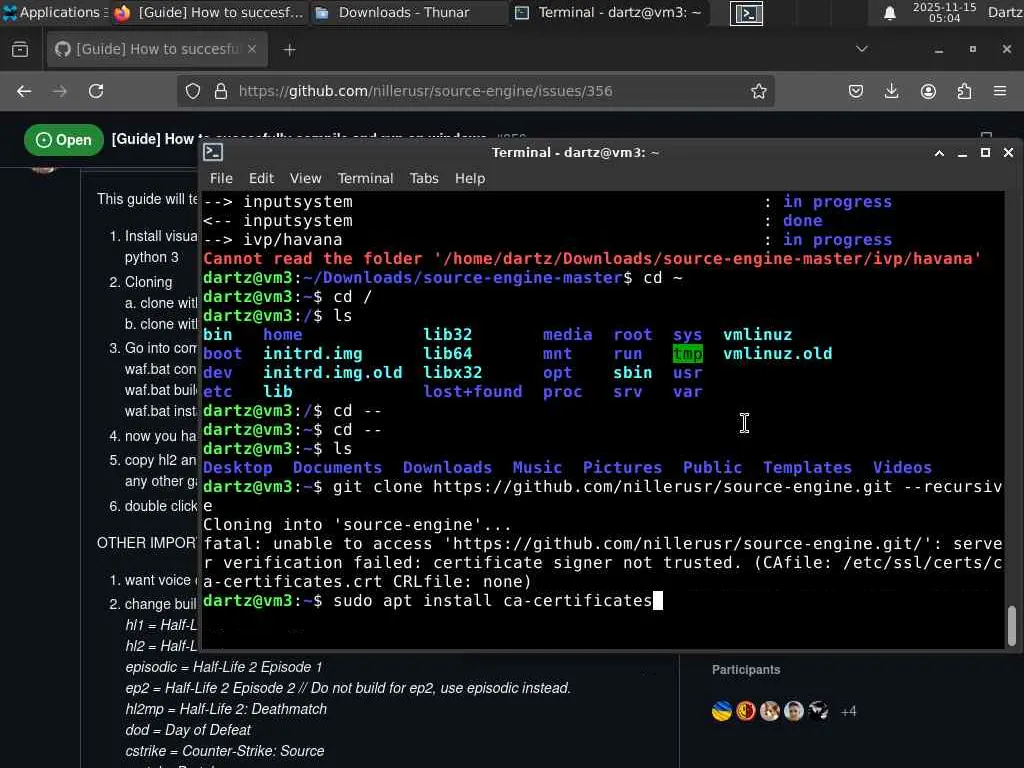Viewport: 1024px width, 768px height.
Task: Click the terminal launcher icon in the top panel
Action: click(746, 13)
